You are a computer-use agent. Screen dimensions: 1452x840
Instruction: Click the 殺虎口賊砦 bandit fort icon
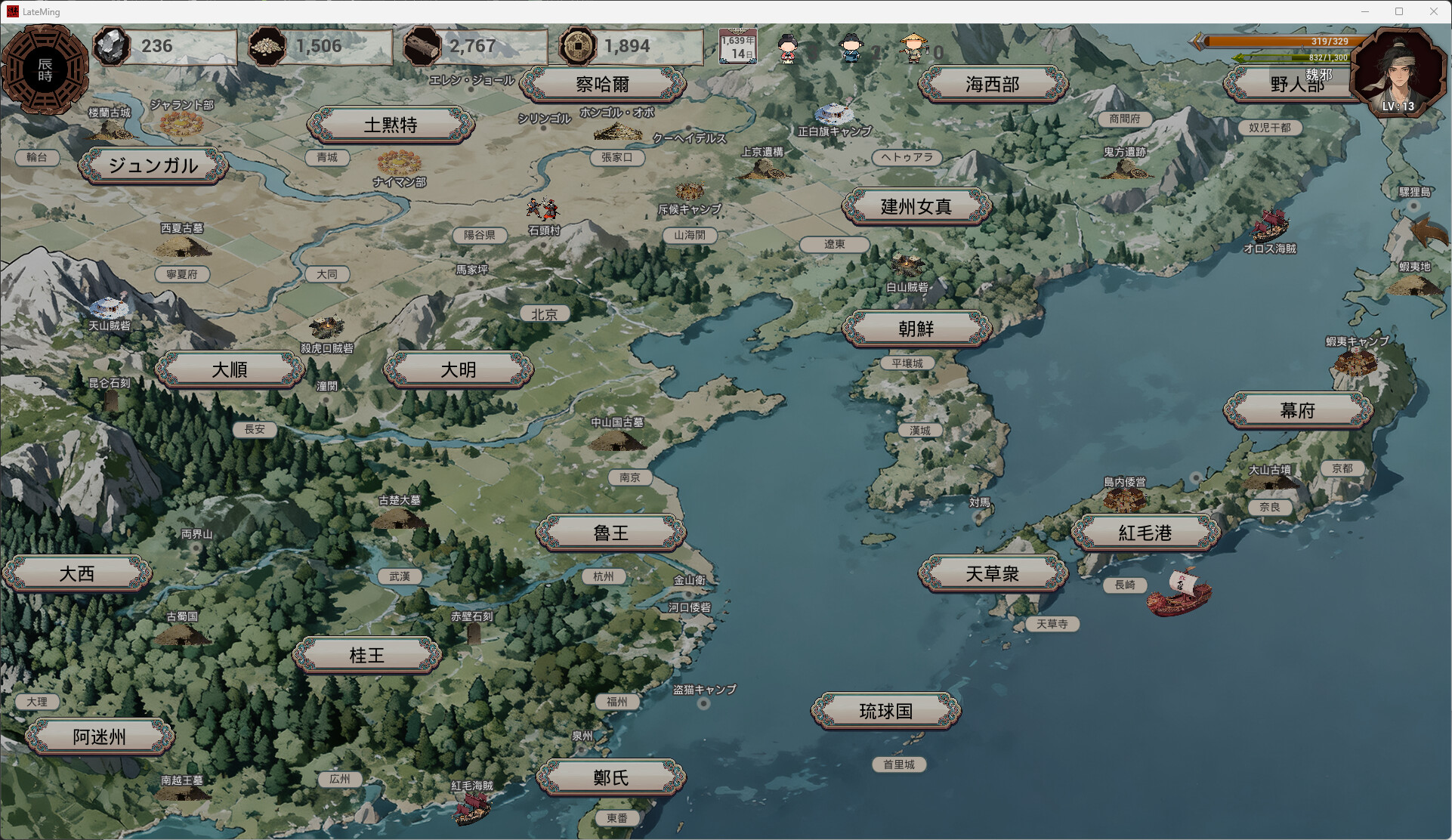coord(326,328)
